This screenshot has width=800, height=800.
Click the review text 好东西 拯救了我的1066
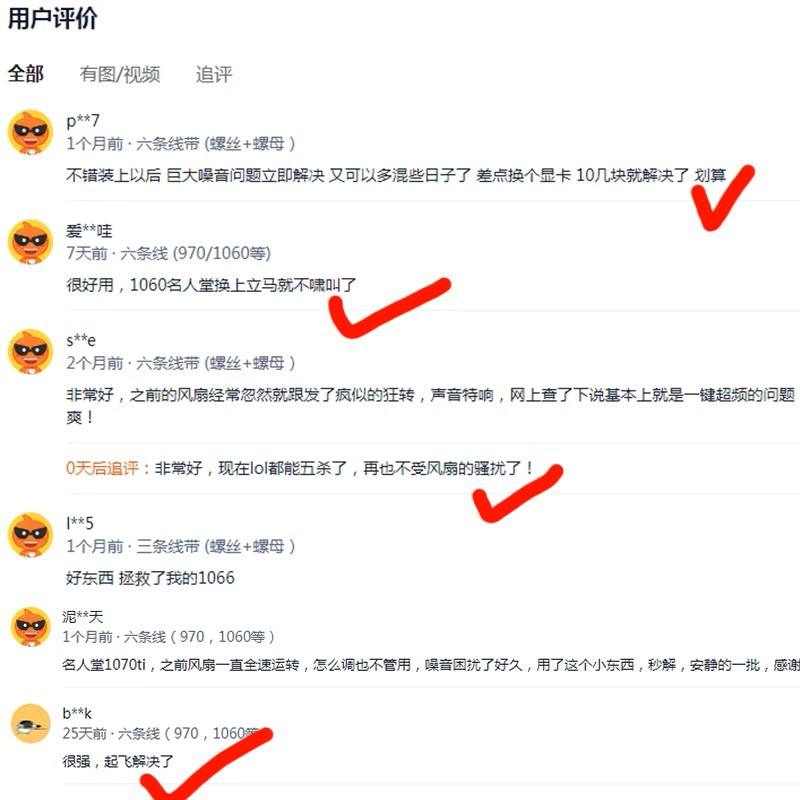pos(150,578)
